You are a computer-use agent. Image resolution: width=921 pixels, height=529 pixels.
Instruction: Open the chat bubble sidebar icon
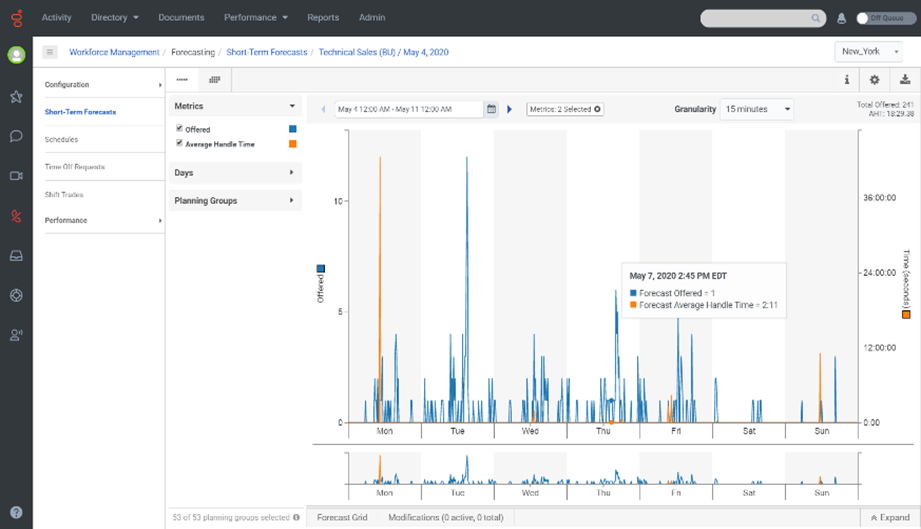[16, 136]
